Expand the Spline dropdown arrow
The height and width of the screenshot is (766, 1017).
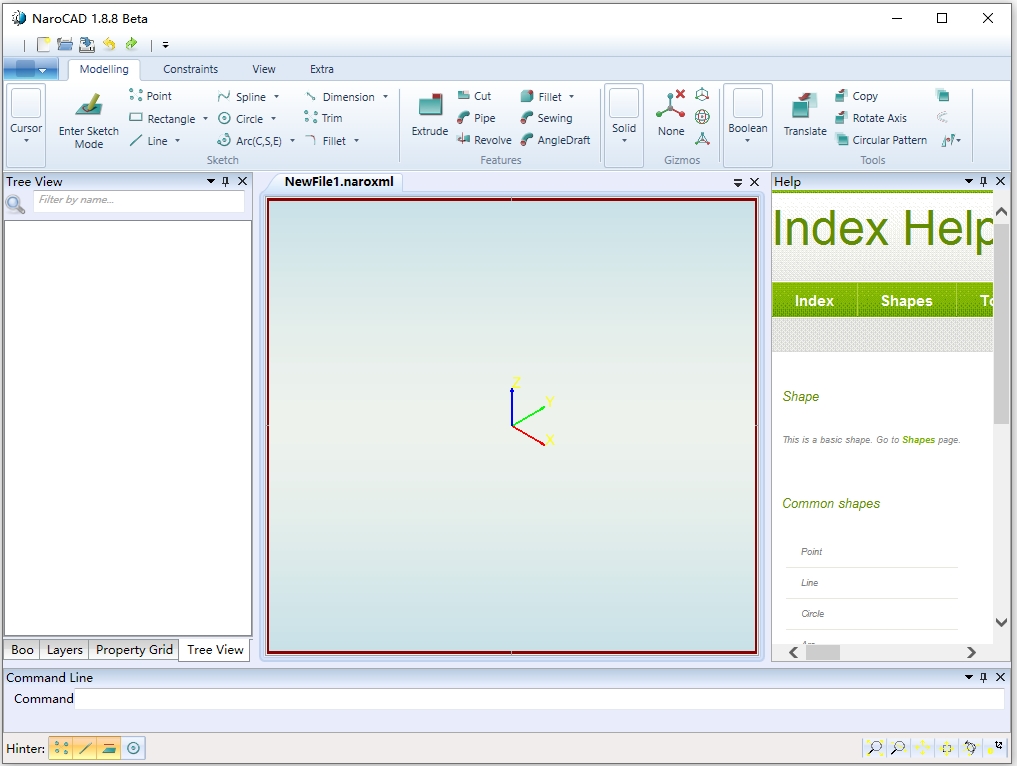(x=276, y=97)
